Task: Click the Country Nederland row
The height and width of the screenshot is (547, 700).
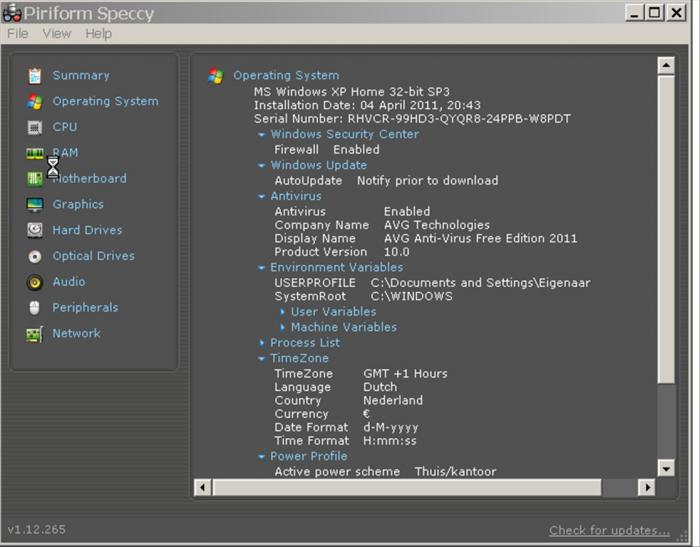Action: (349, 401)
